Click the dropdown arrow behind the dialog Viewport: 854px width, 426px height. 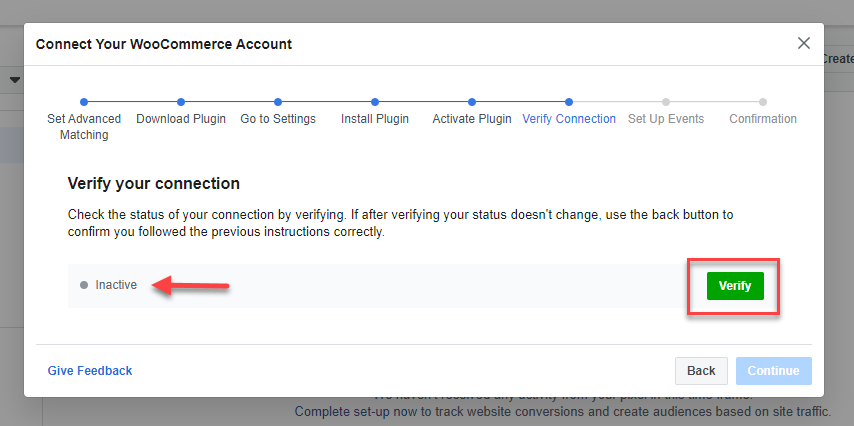click(x=15, y=80)
